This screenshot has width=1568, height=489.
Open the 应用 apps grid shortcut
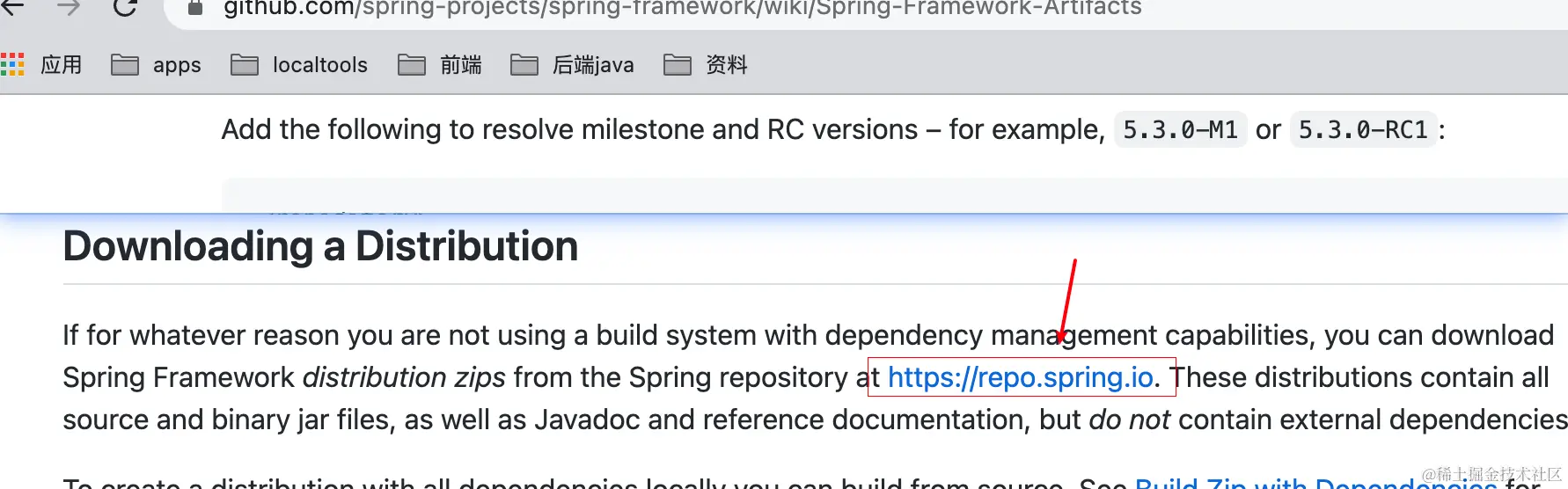click(12, 64)
